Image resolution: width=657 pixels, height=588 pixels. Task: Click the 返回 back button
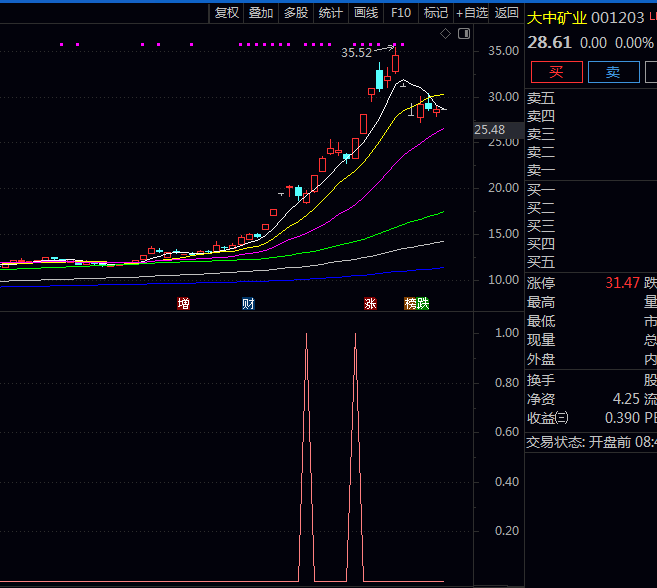(506, 13)
